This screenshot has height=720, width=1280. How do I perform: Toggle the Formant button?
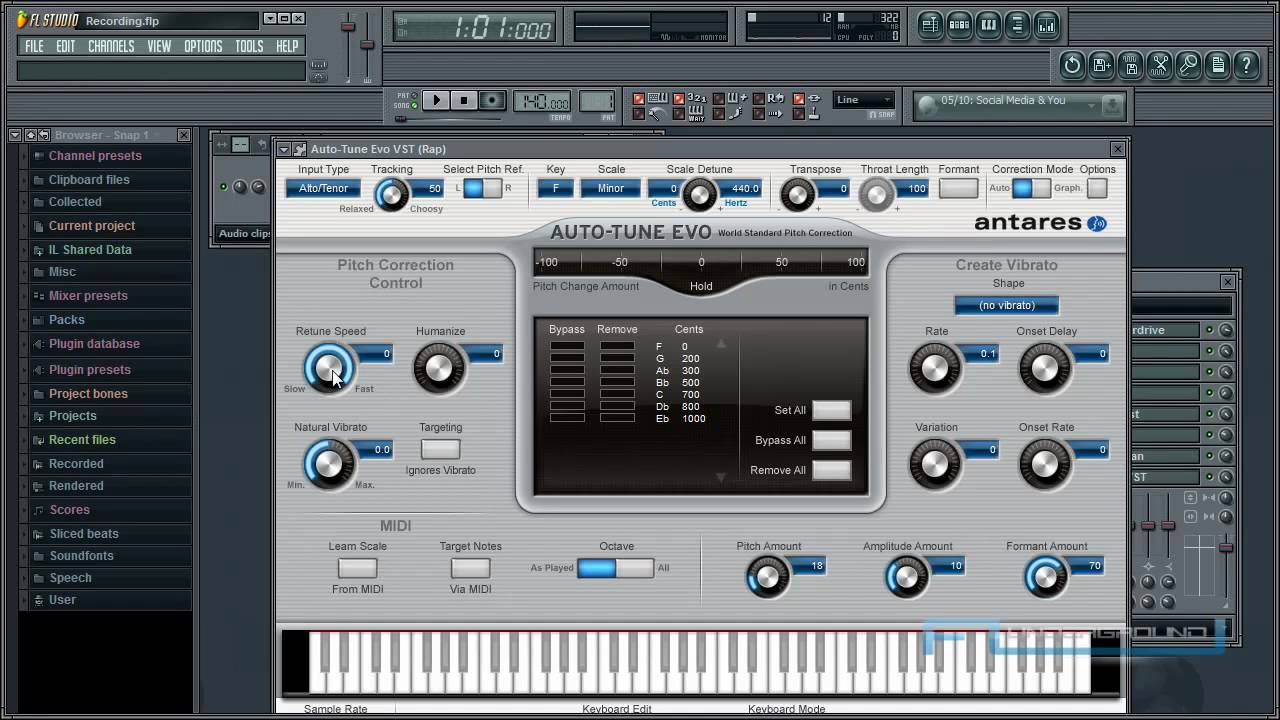(x=958, y=188)
